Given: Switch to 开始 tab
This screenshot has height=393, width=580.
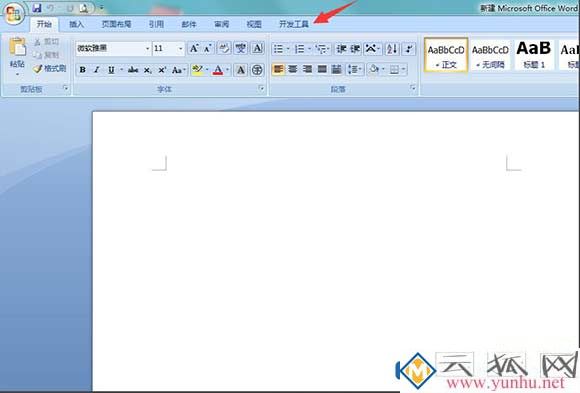Looking at the screenshot, I should pos(44,24).
